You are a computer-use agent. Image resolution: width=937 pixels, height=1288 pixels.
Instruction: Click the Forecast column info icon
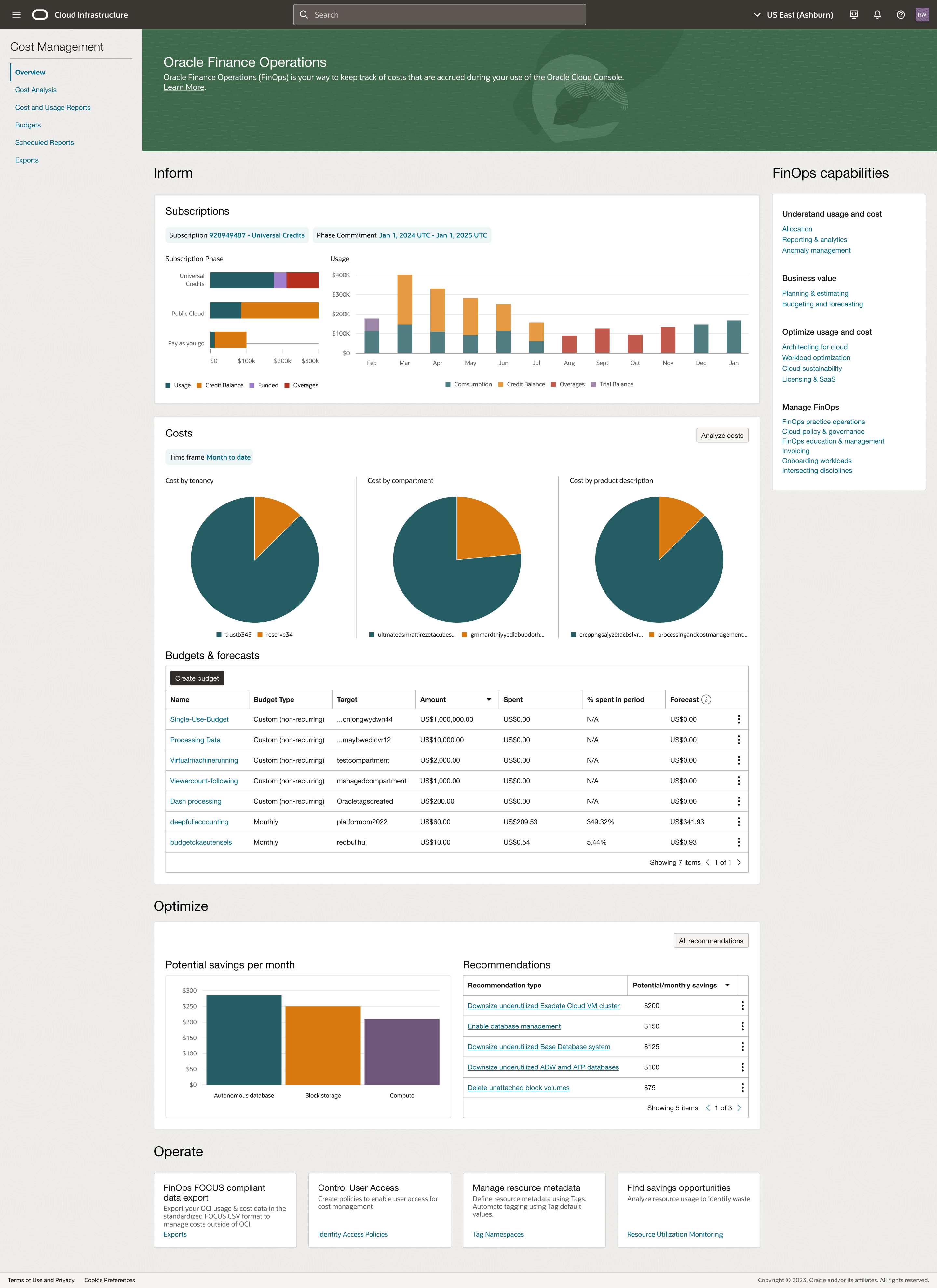click(706, 700)
